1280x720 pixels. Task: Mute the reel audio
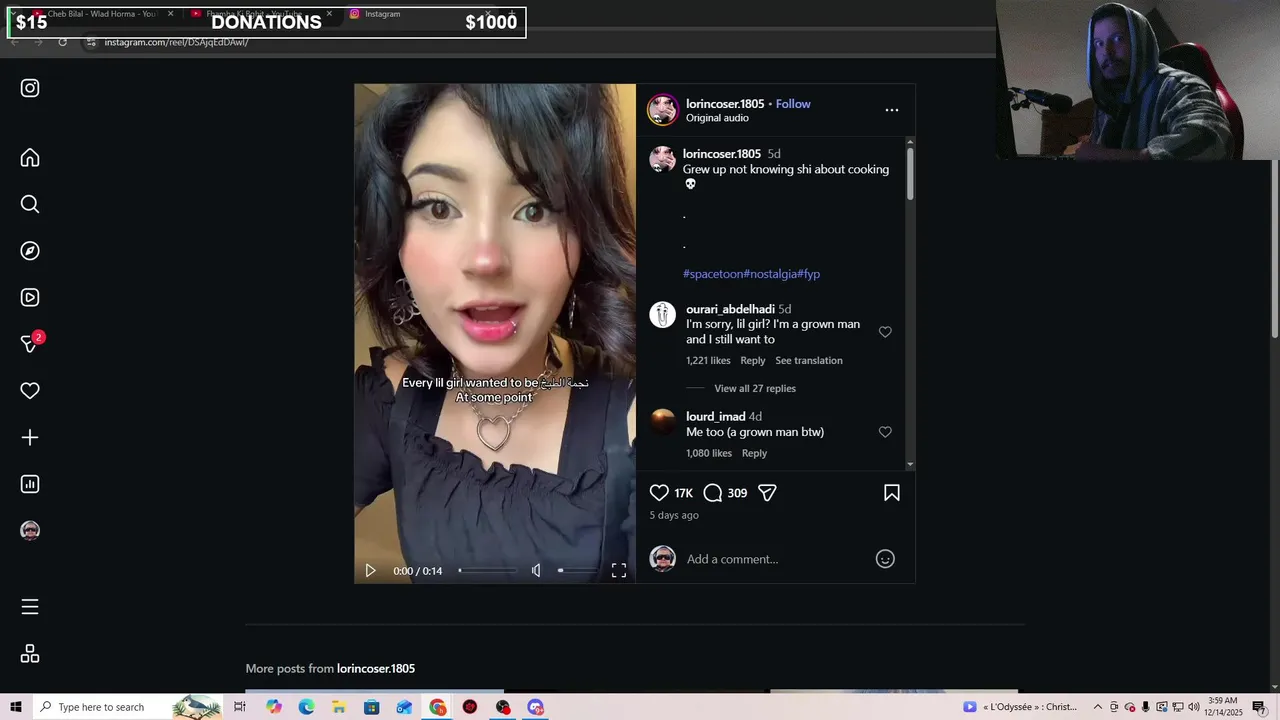536,570
